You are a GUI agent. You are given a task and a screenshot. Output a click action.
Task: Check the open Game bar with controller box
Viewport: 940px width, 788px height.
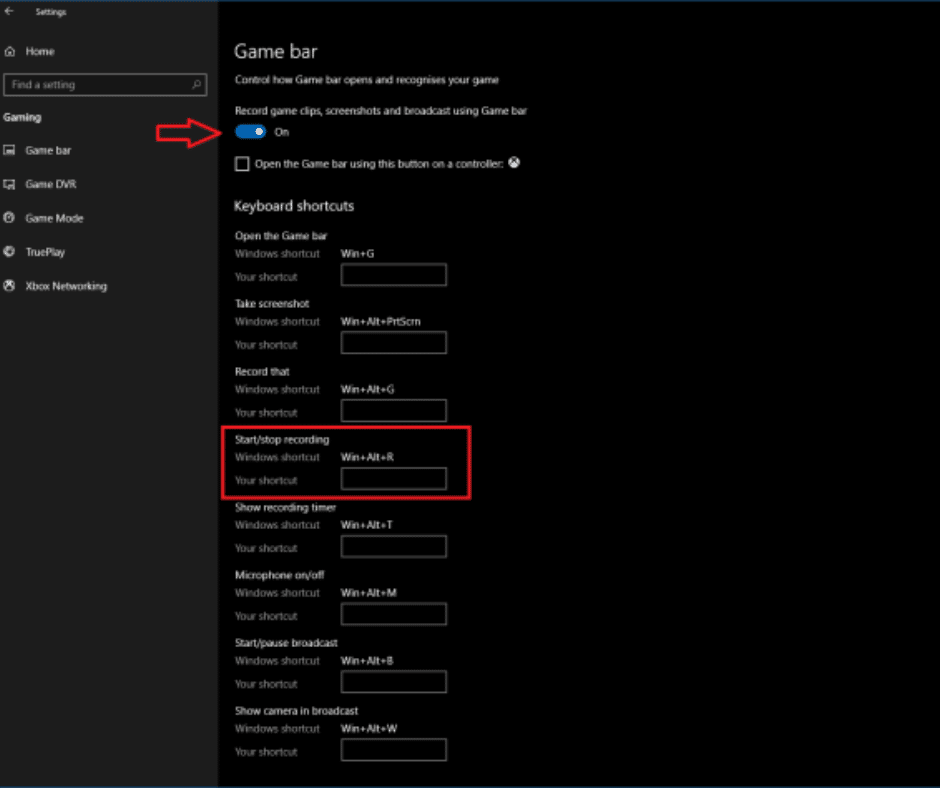tap(241, 164)
